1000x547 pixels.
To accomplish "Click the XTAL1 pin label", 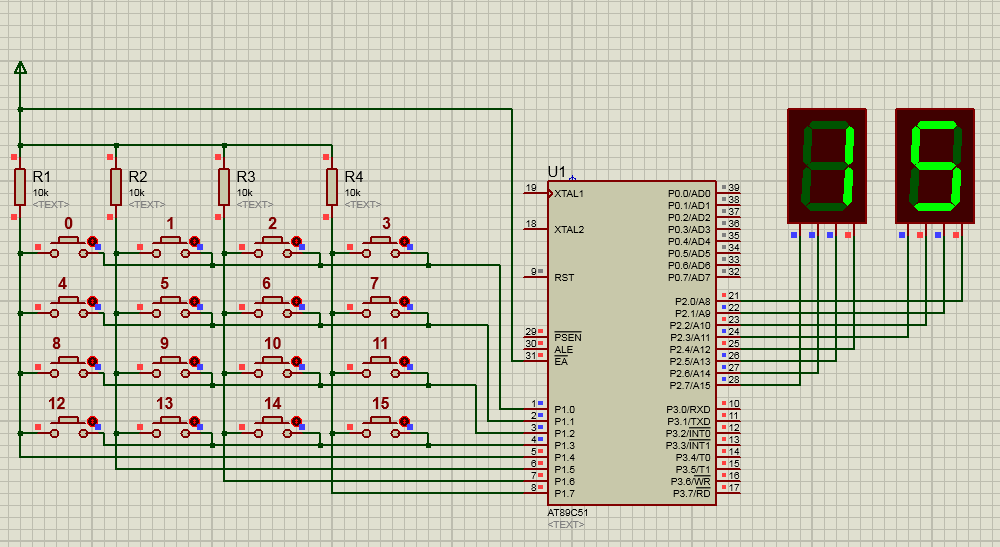I will pos(569,194).
